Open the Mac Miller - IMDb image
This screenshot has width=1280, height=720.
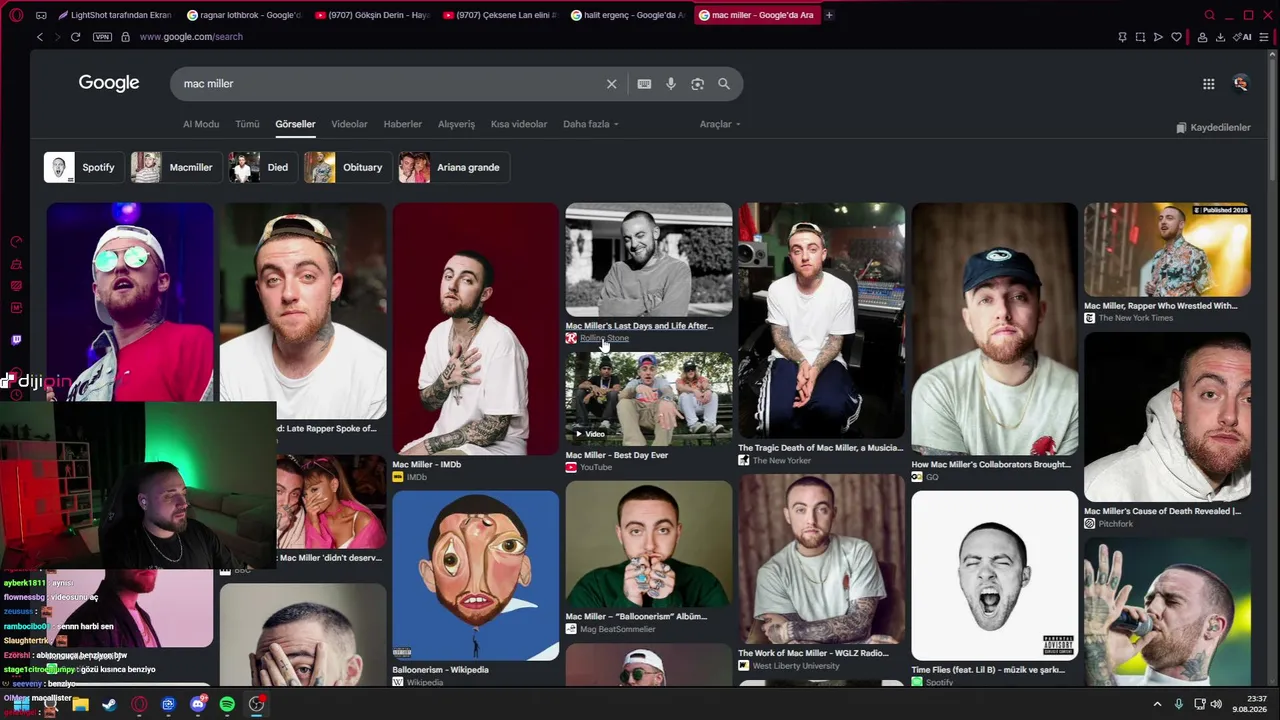click(x=475, y=329)
